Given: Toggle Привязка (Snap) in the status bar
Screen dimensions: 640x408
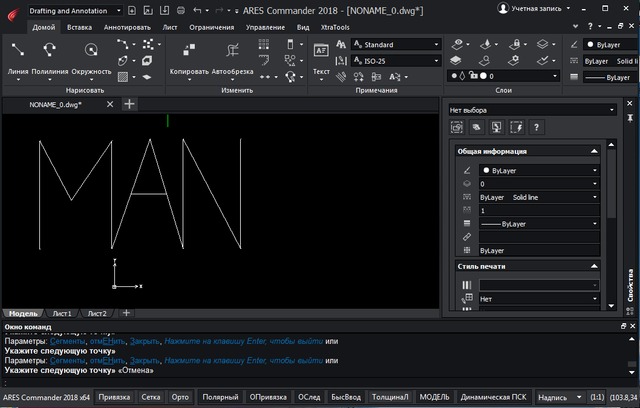Looking at the screenshot, I should pyautogui.click(x=114, y=397).
